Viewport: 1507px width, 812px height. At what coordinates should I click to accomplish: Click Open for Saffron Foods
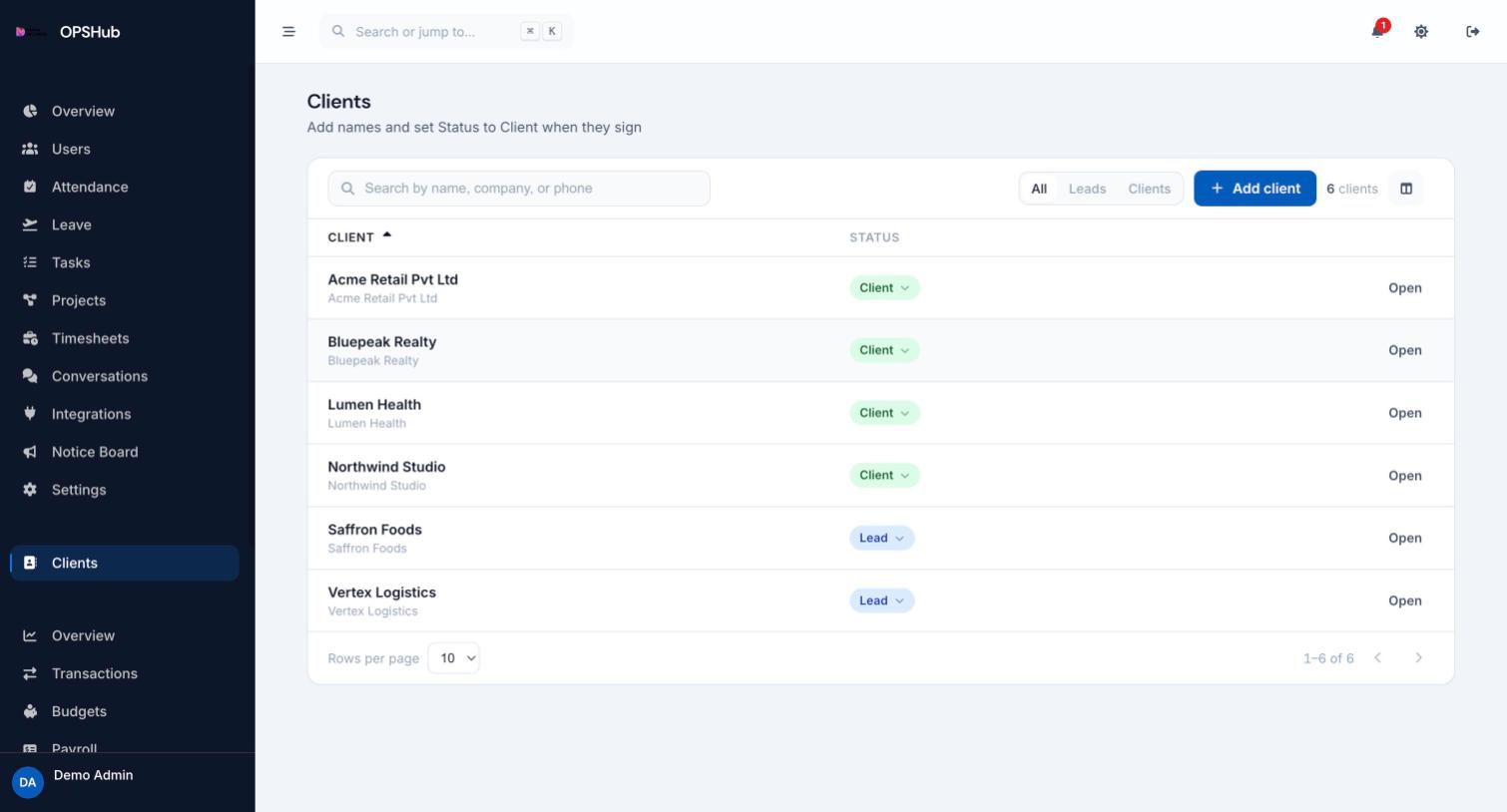[1404, 538]
